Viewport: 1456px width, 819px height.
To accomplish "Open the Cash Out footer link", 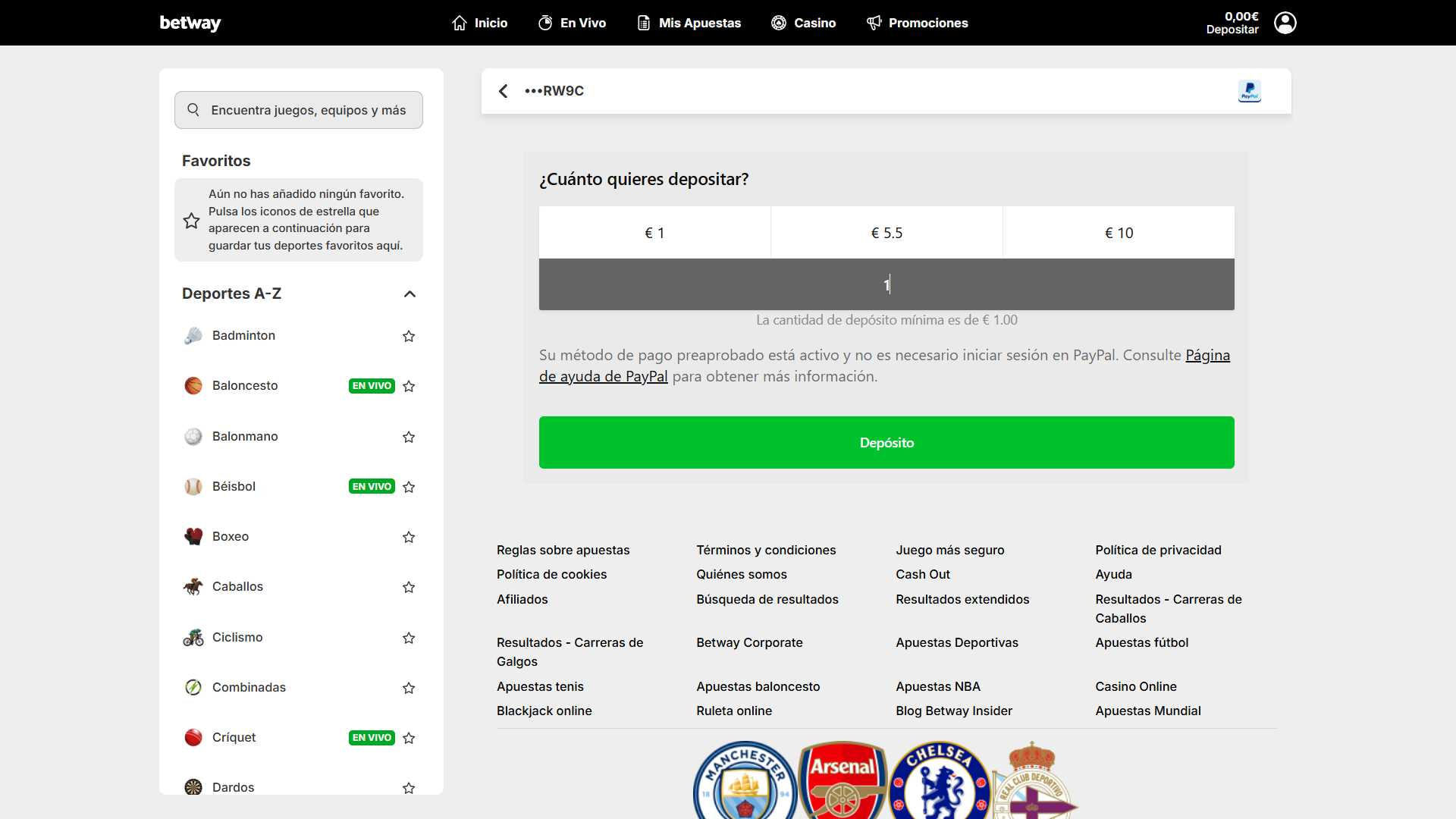I will click(922, 574).
